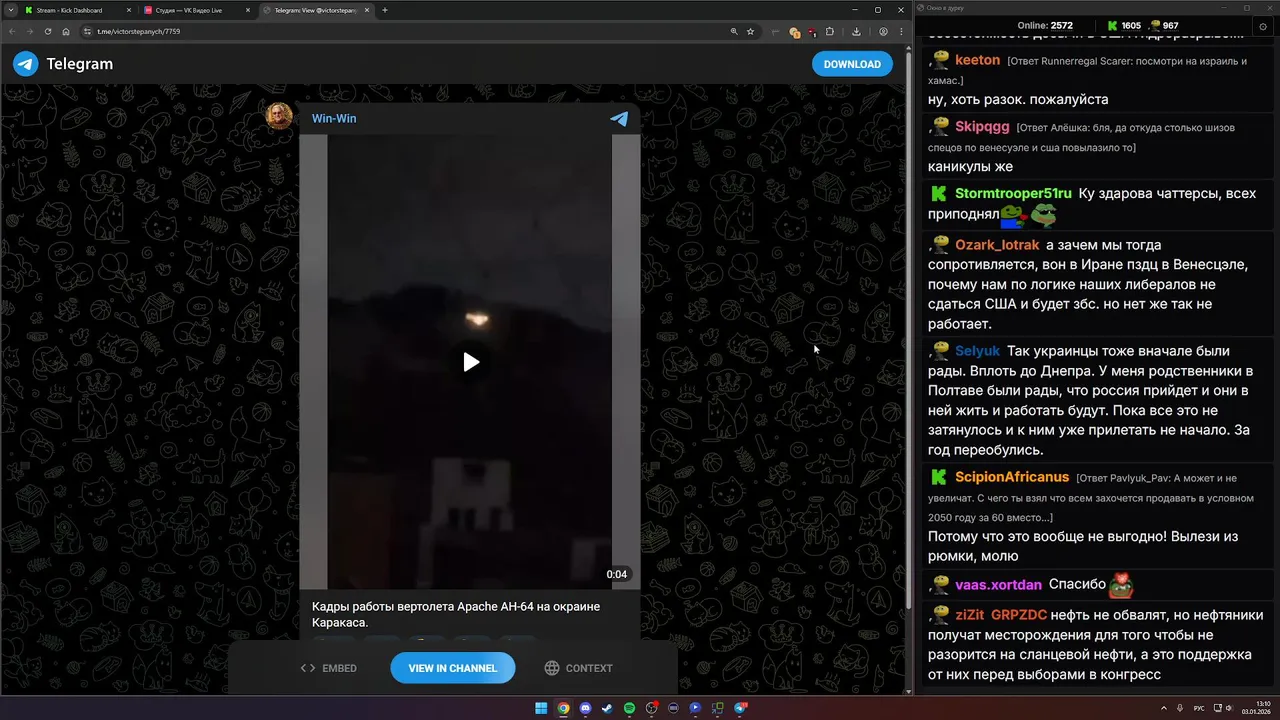The width and height of the screenshot is (1280, 720).
Task: Click the video caption about Apache AH-64
Action: pos(456,615)
